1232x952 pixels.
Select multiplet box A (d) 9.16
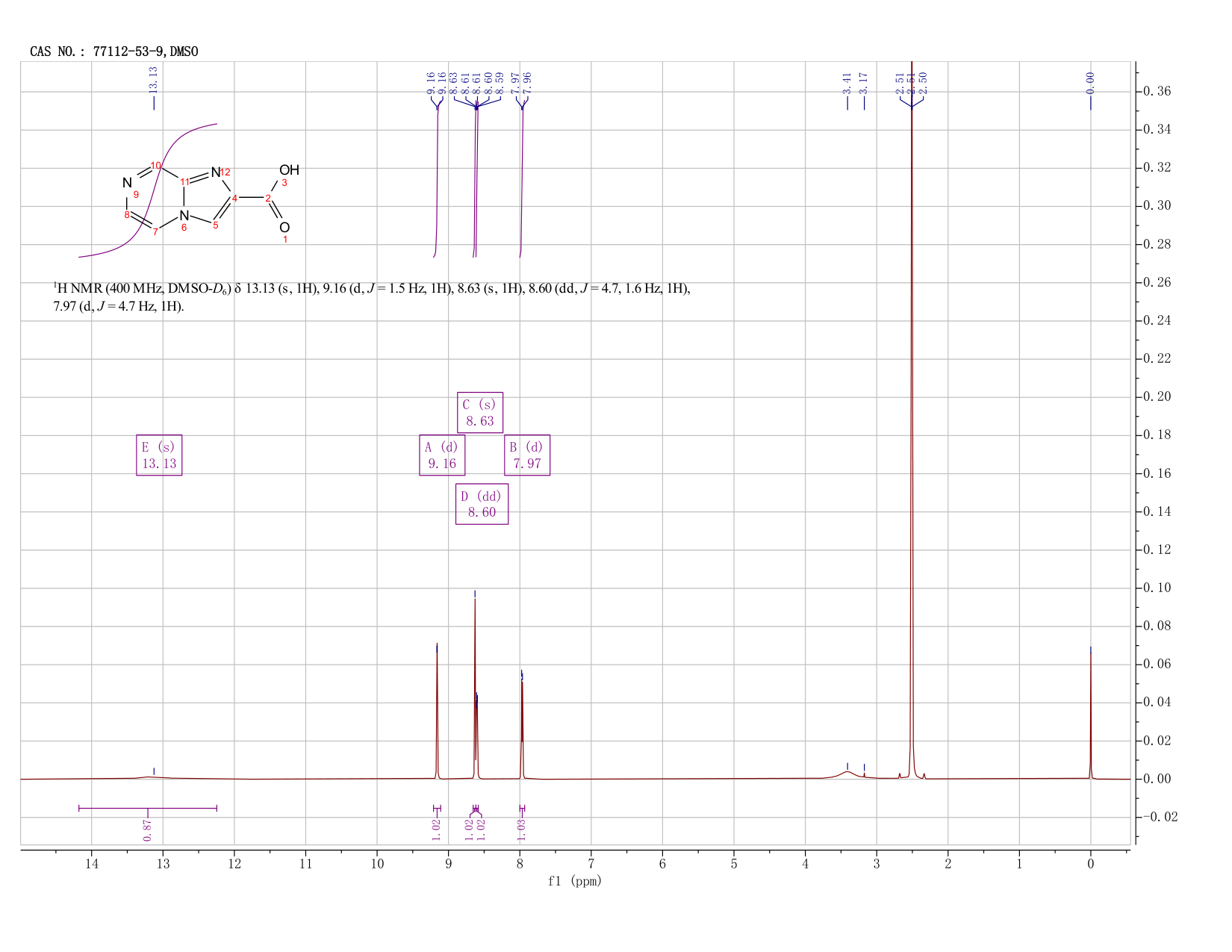click(x=442, y=455)
